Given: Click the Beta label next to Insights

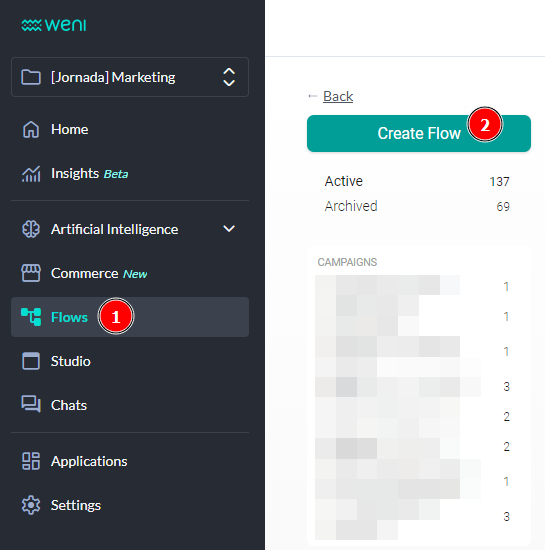Looking at the screenshot, I should tap(116, 174).
